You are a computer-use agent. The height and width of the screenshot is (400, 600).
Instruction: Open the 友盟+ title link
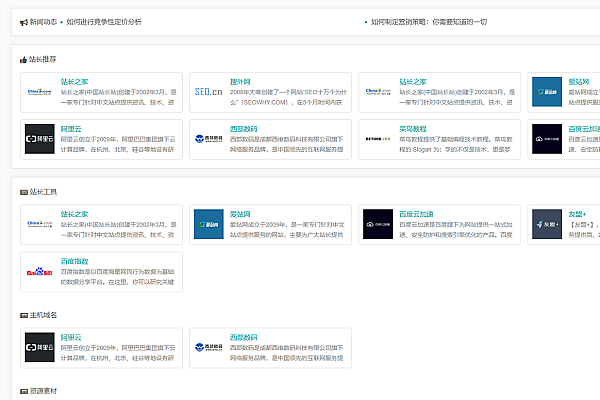pos(577,214)
